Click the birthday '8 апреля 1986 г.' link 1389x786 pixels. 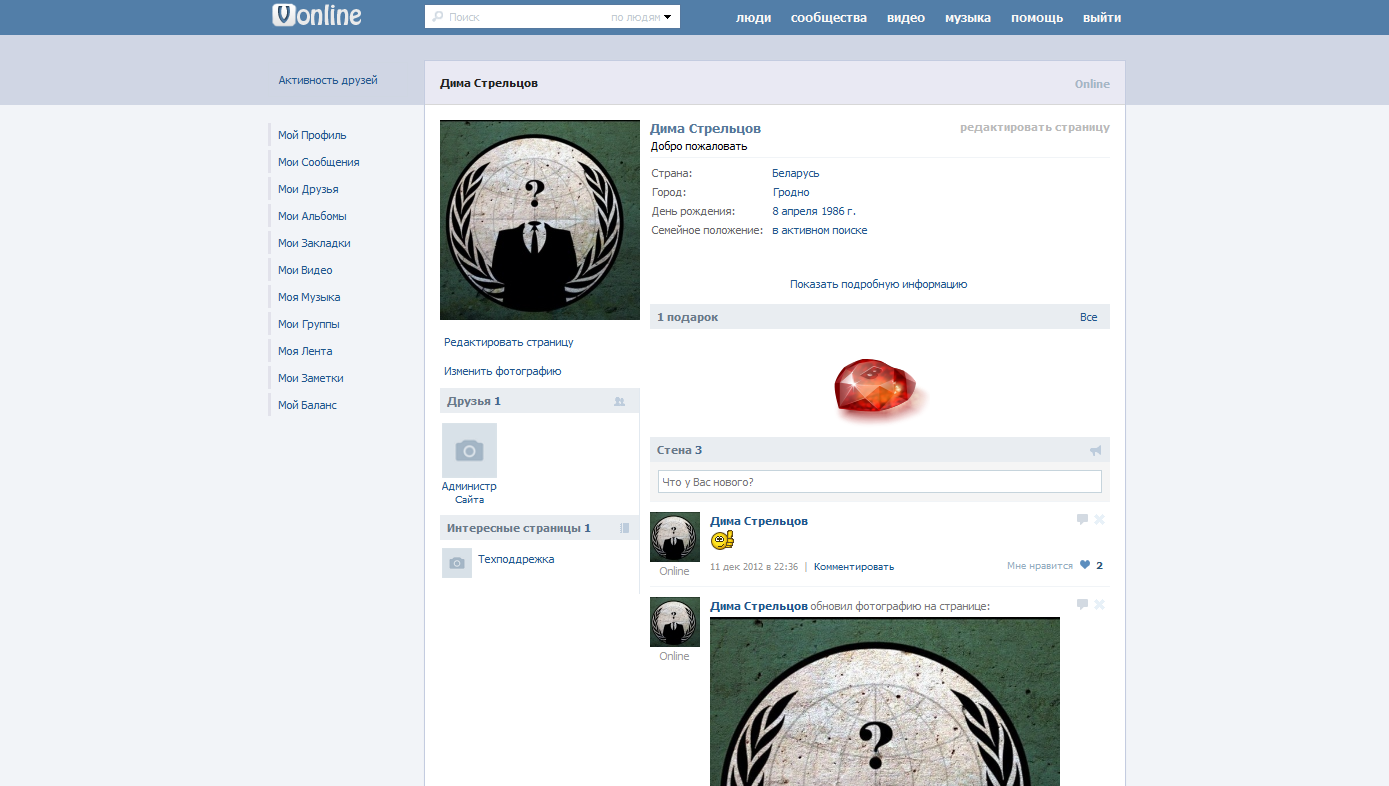pyautogui.click(x=814, y=211)
